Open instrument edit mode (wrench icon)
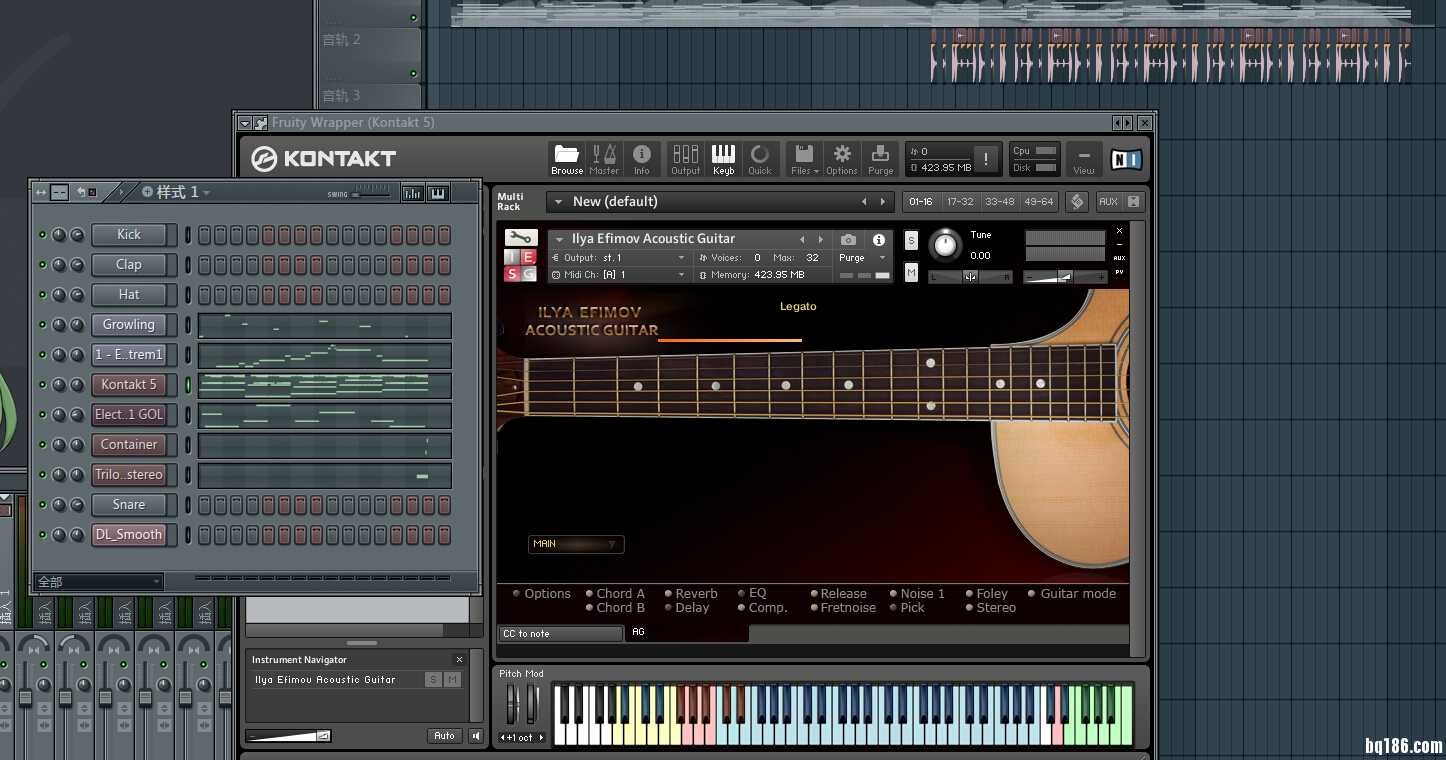The height and width of the screenshot is (760, 1446). coord(520,238)
